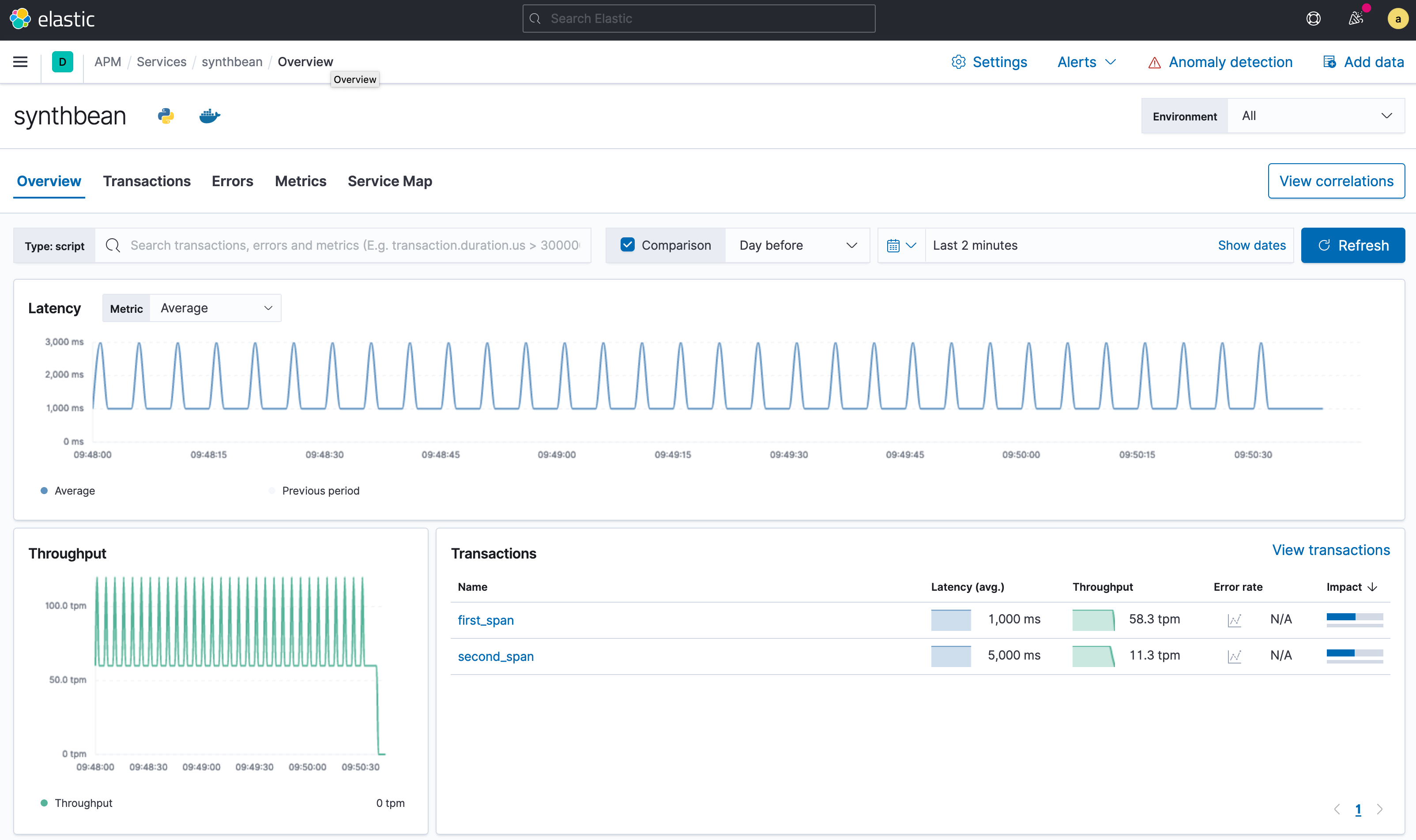Sort by the Name column header
This screenshot has height=840, width=1416.
coord(472,587)
